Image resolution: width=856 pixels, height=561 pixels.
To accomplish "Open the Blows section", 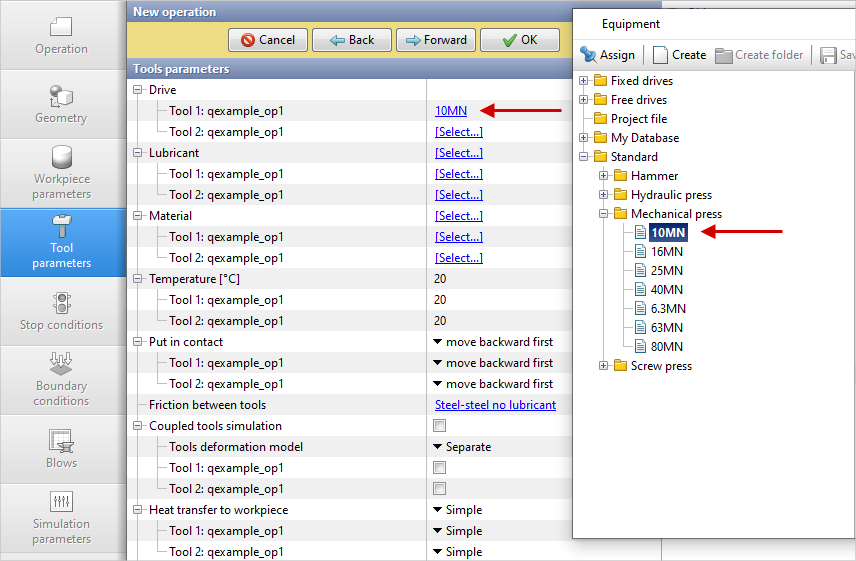I will (x=61, y=448).
